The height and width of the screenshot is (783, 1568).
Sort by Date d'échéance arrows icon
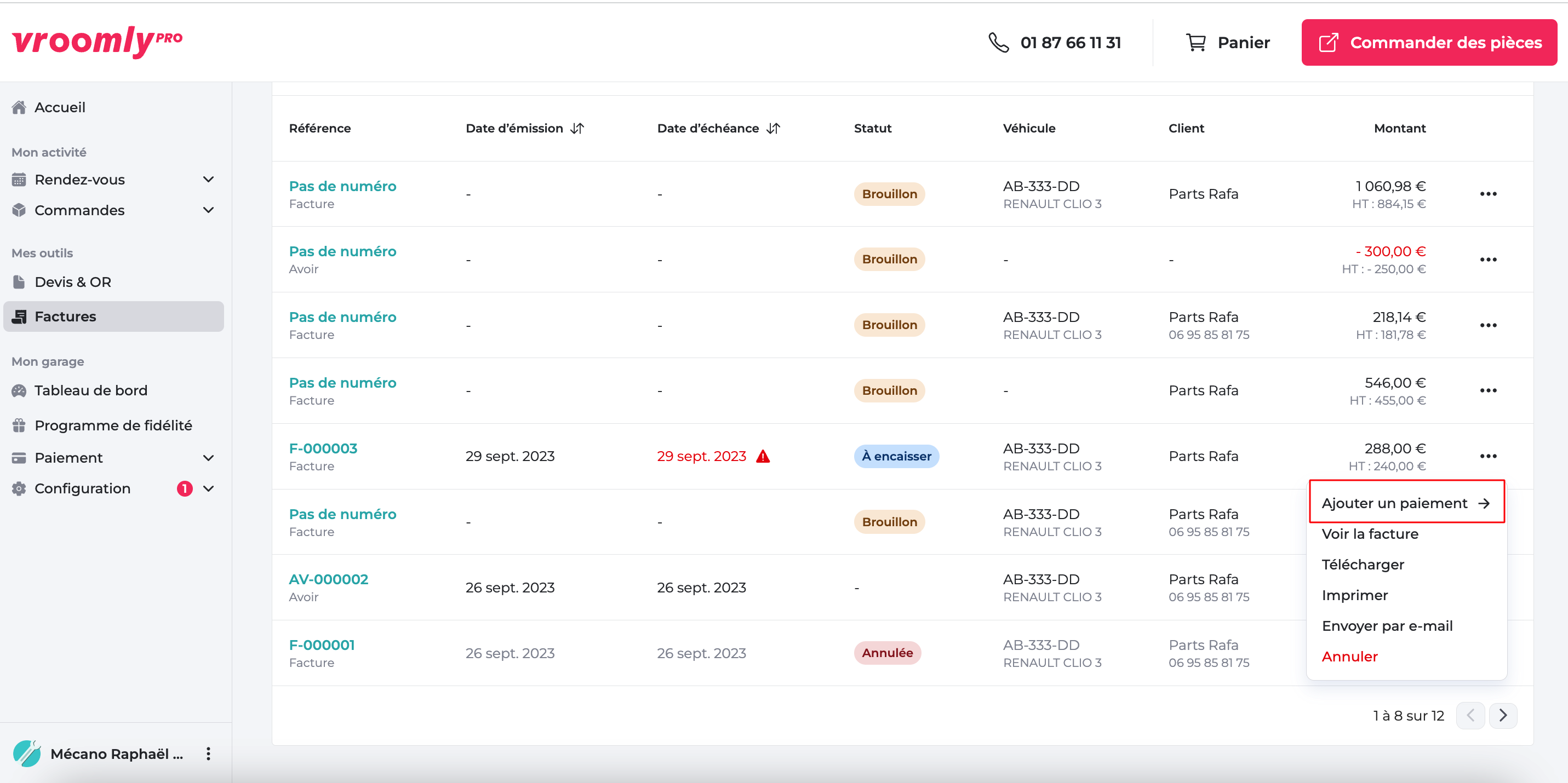773,128
